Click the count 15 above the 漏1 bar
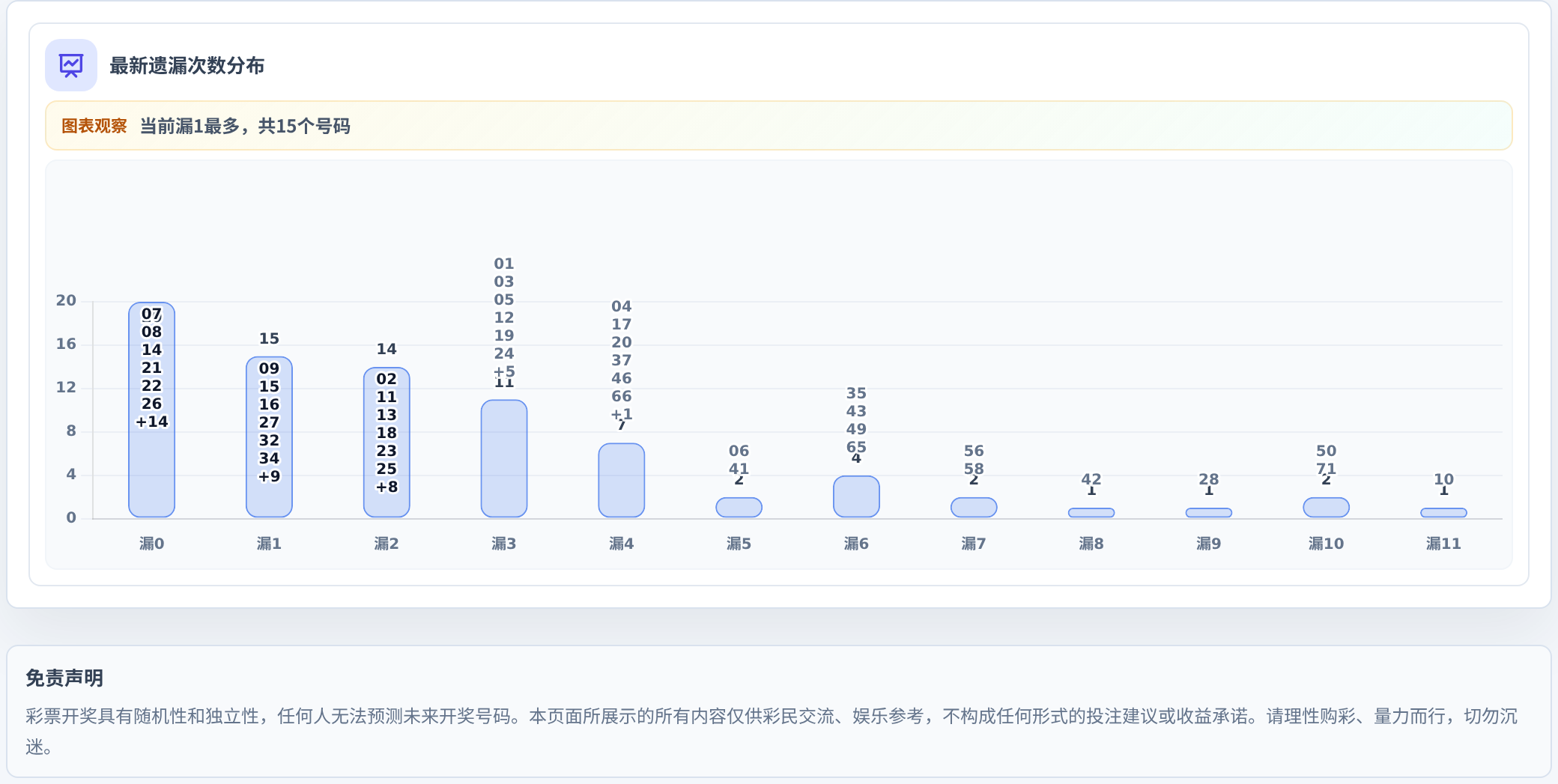Screen dimensions: 1558x784 click(x=269, y=338)
